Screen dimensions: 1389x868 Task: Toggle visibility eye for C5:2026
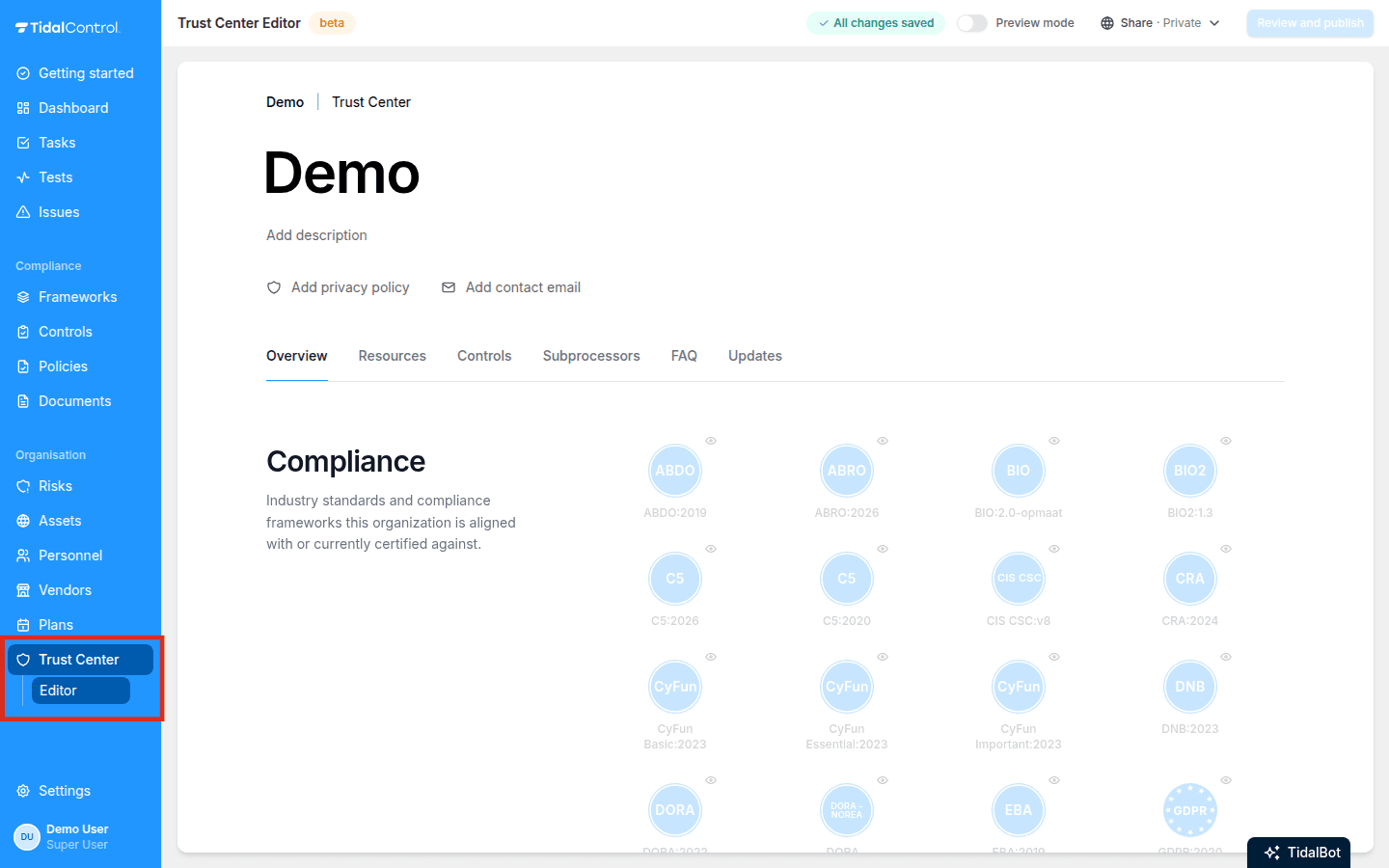[711, 549]
